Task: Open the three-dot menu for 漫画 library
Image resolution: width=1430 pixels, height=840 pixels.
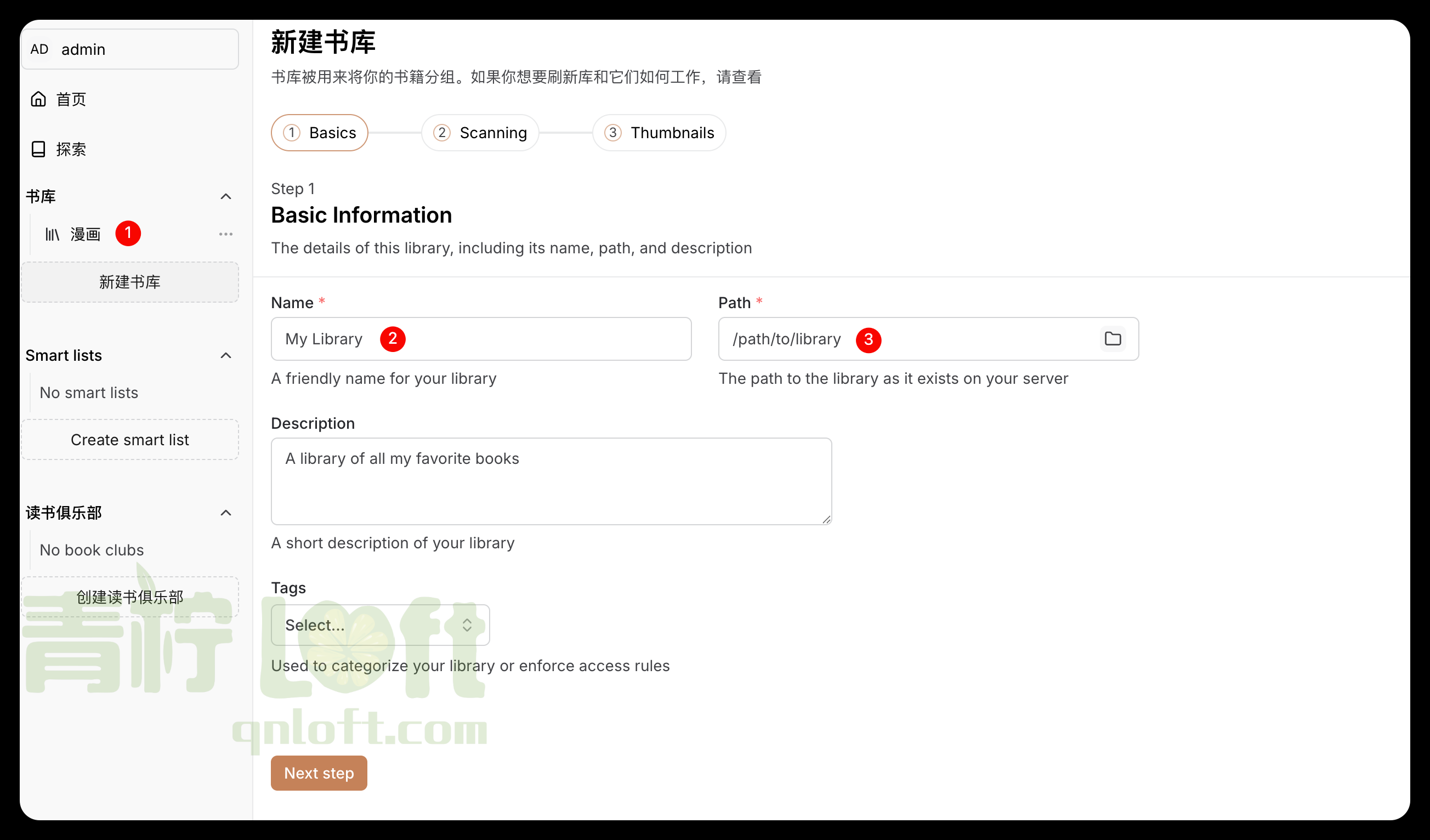Action: click(x=226, y=235)
